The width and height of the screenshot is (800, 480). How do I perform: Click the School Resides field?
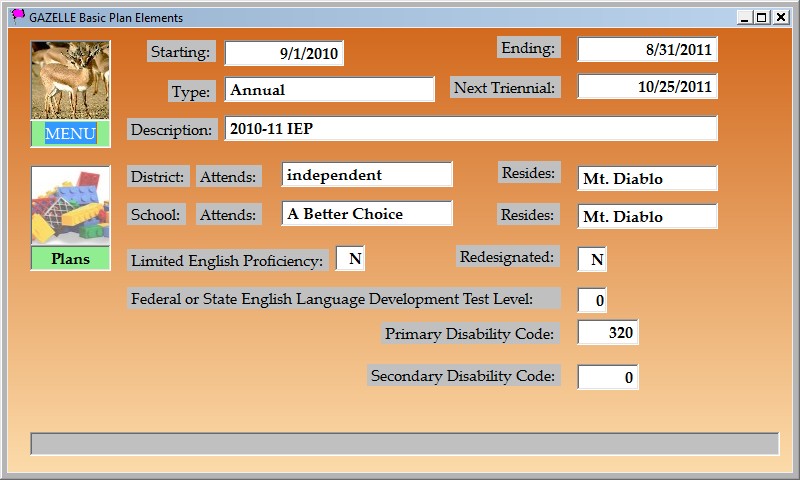tap(647, 216)
